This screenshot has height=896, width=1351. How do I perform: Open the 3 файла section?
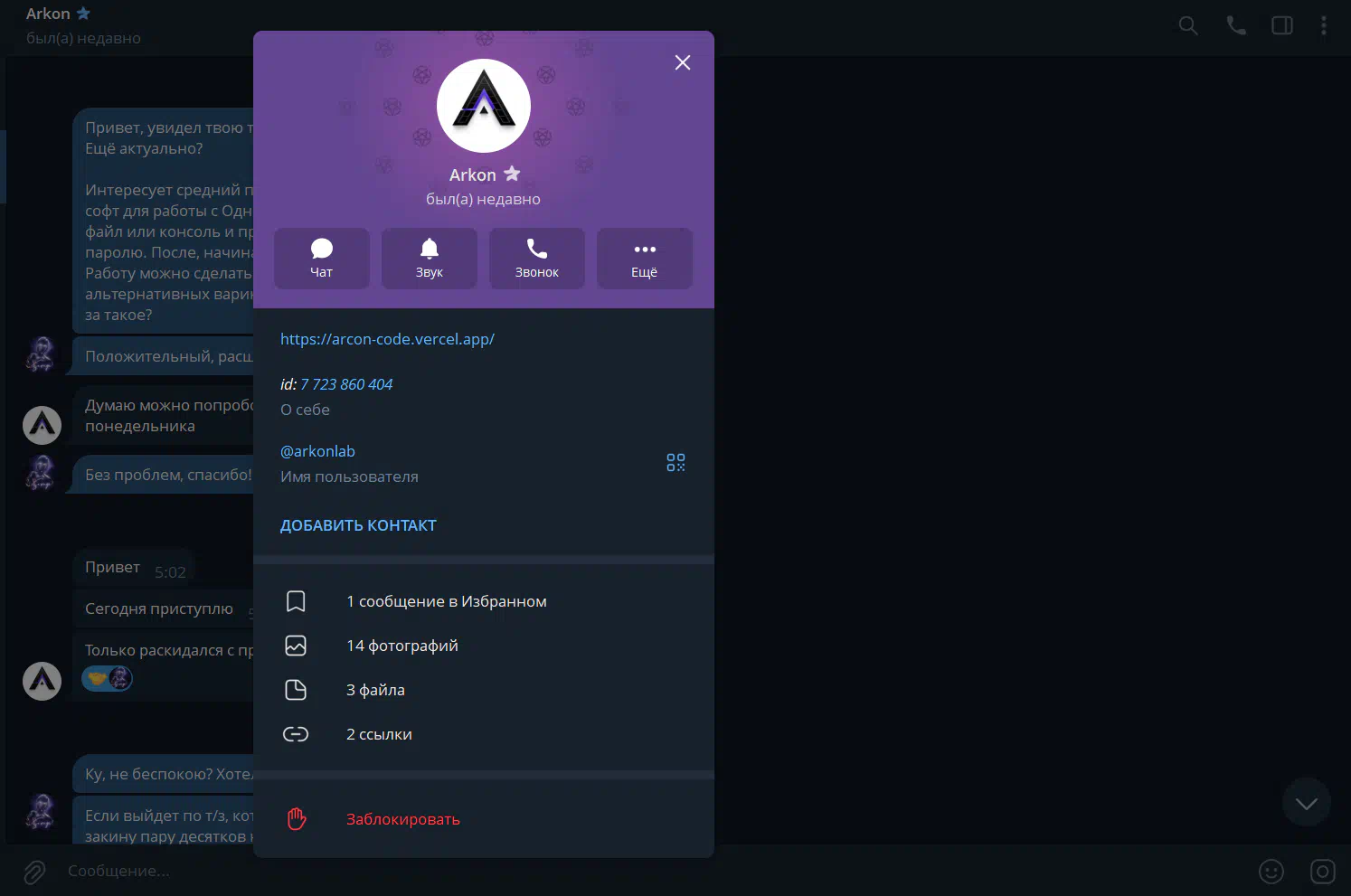tap(375, 690)
